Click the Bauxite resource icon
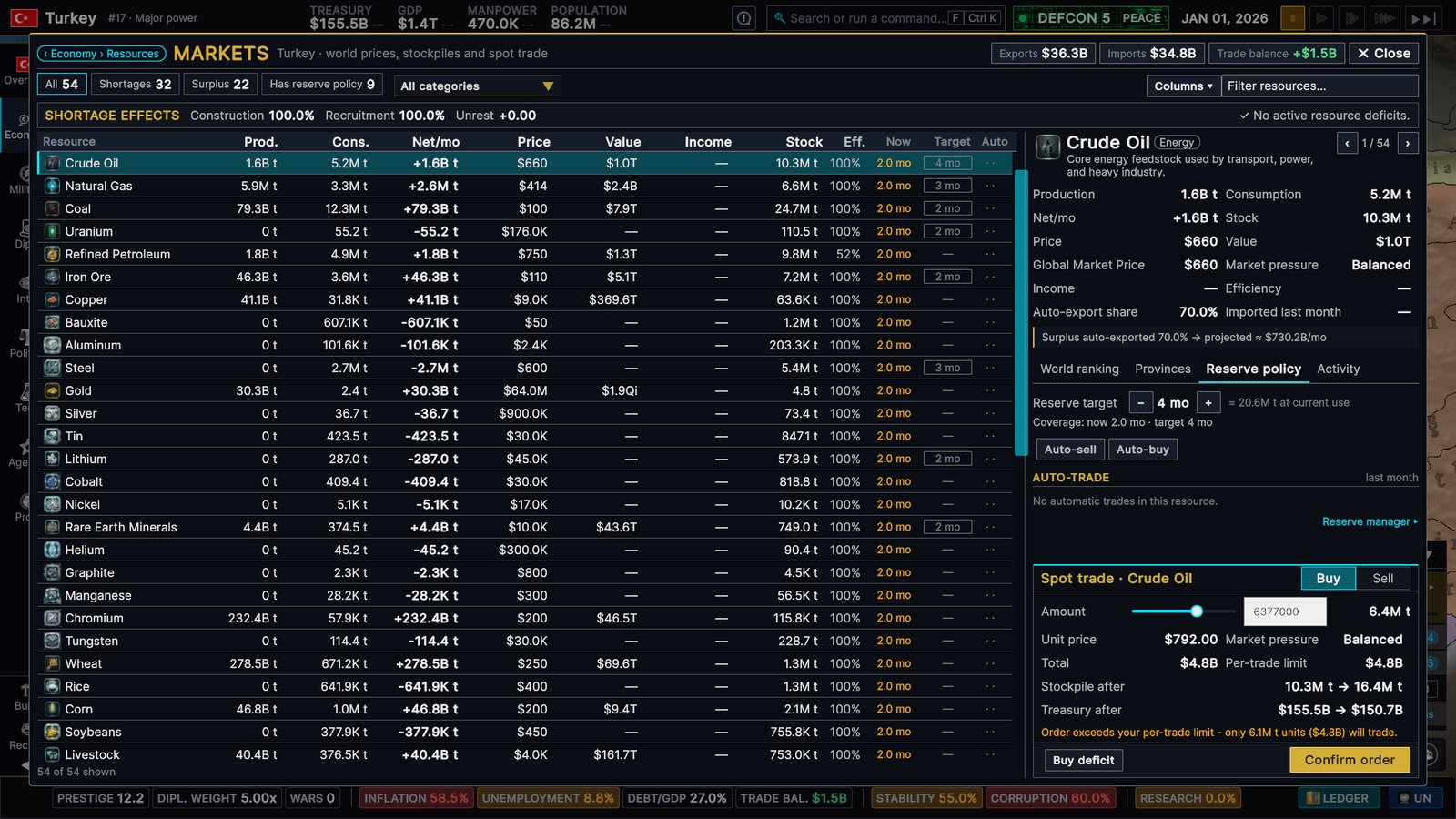Viewport: 1456px width, 819px height. pos(53,322)
